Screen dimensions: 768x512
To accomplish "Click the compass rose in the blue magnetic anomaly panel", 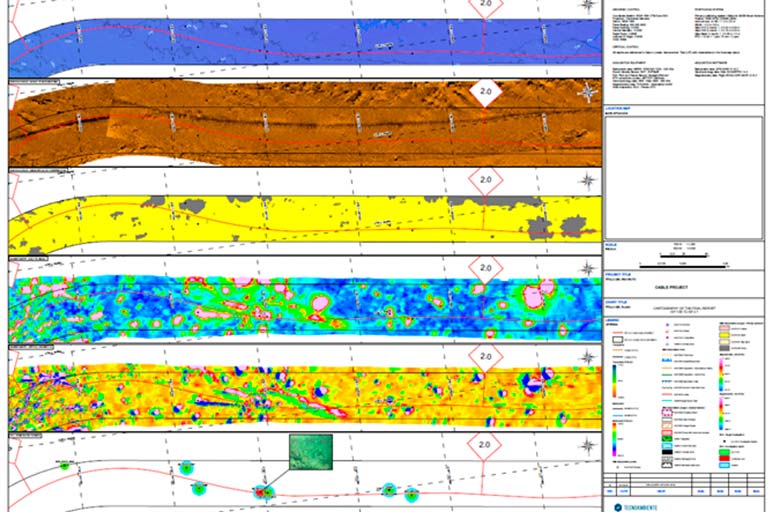I will [x=588, y=268].
